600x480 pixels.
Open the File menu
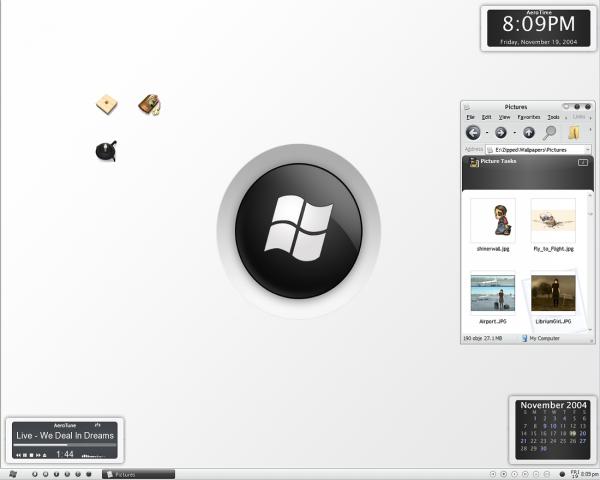click(x=471, y=117)
